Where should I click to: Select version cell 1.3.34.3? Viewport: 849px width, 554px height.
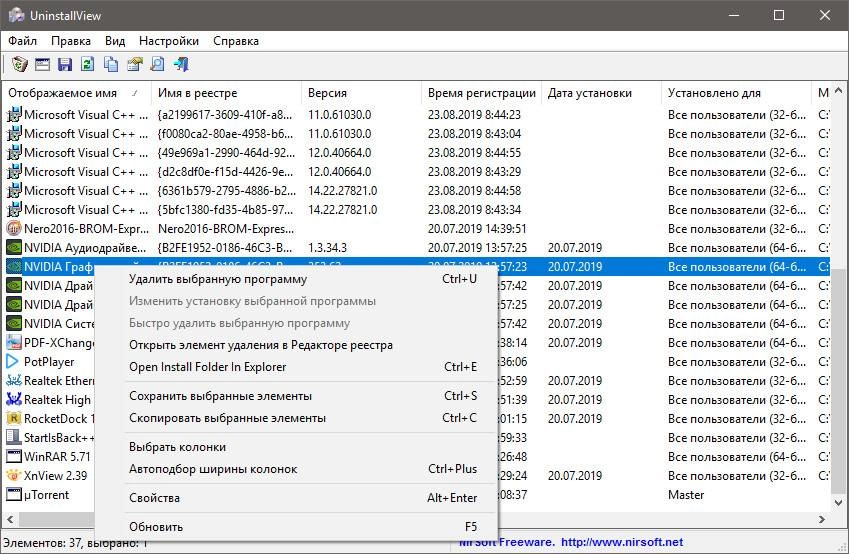click(x=328, y=247)
